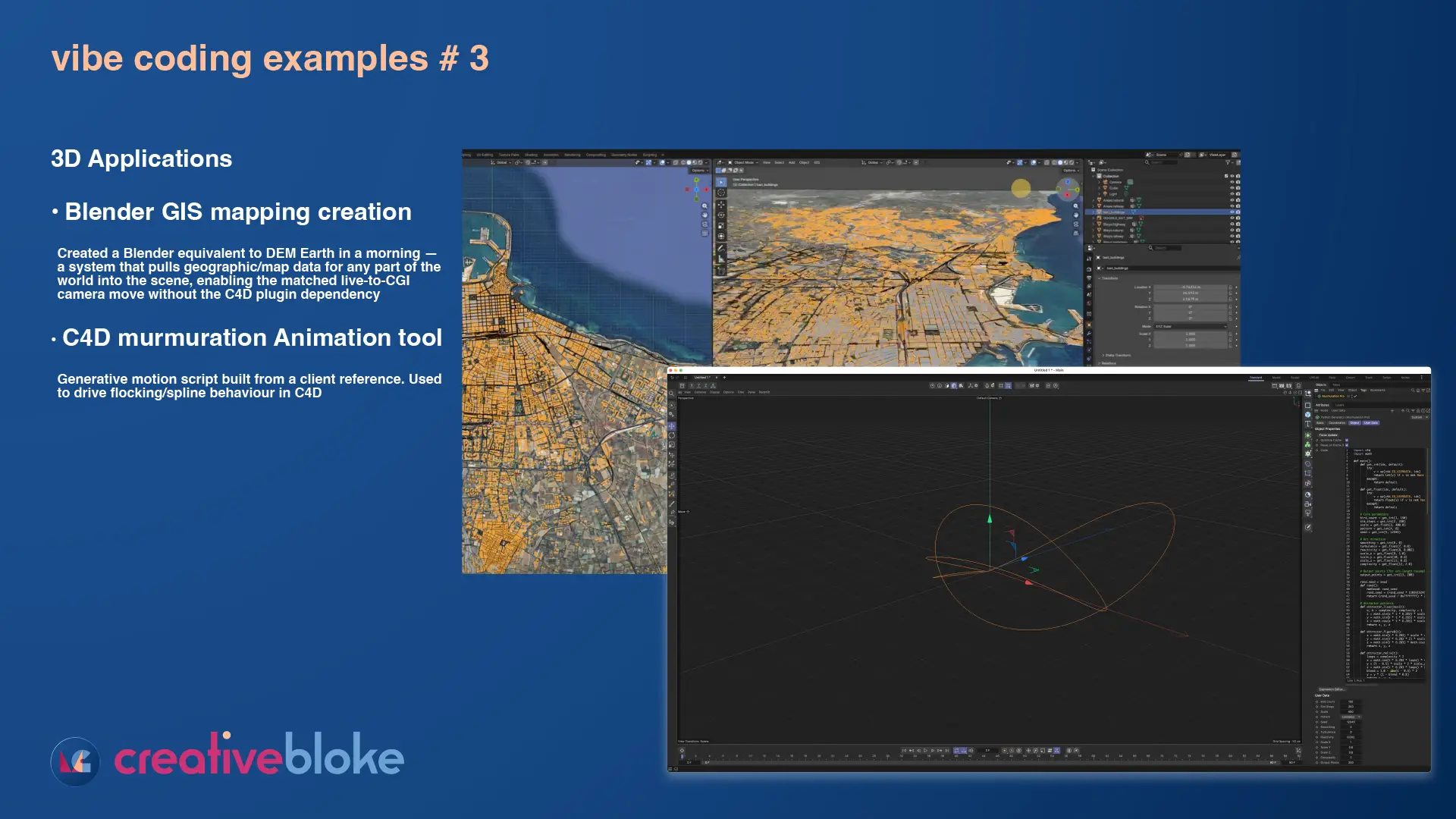Switch to the Sculpt layout in Cinema 4D
This screenshot has height=819, width=1456.
coord(1294,378)
